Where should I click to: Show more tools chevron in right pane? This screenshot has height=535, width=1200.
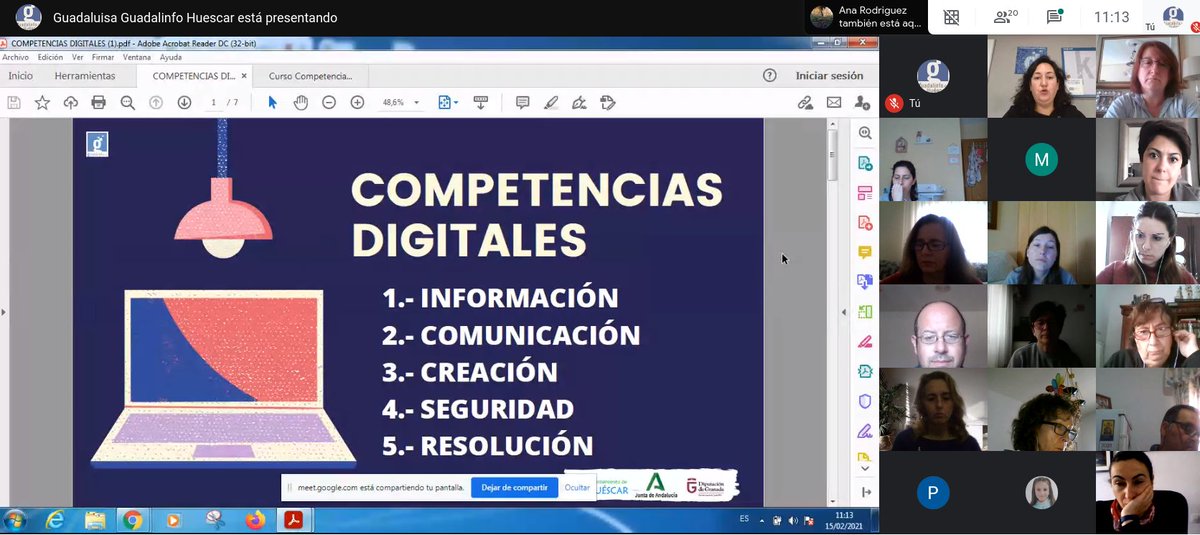tap(865, 467)
